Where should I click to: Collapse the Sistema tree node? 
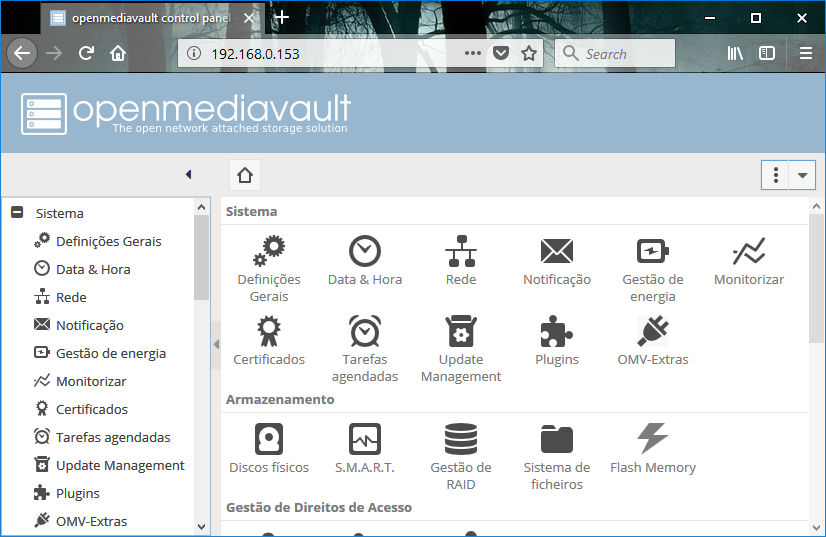coord(17,212)
